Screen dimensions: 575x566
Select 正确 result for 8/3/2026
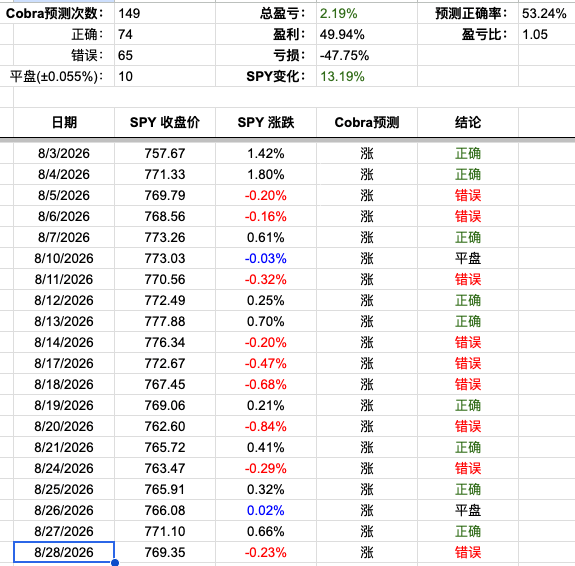(468, 153)
